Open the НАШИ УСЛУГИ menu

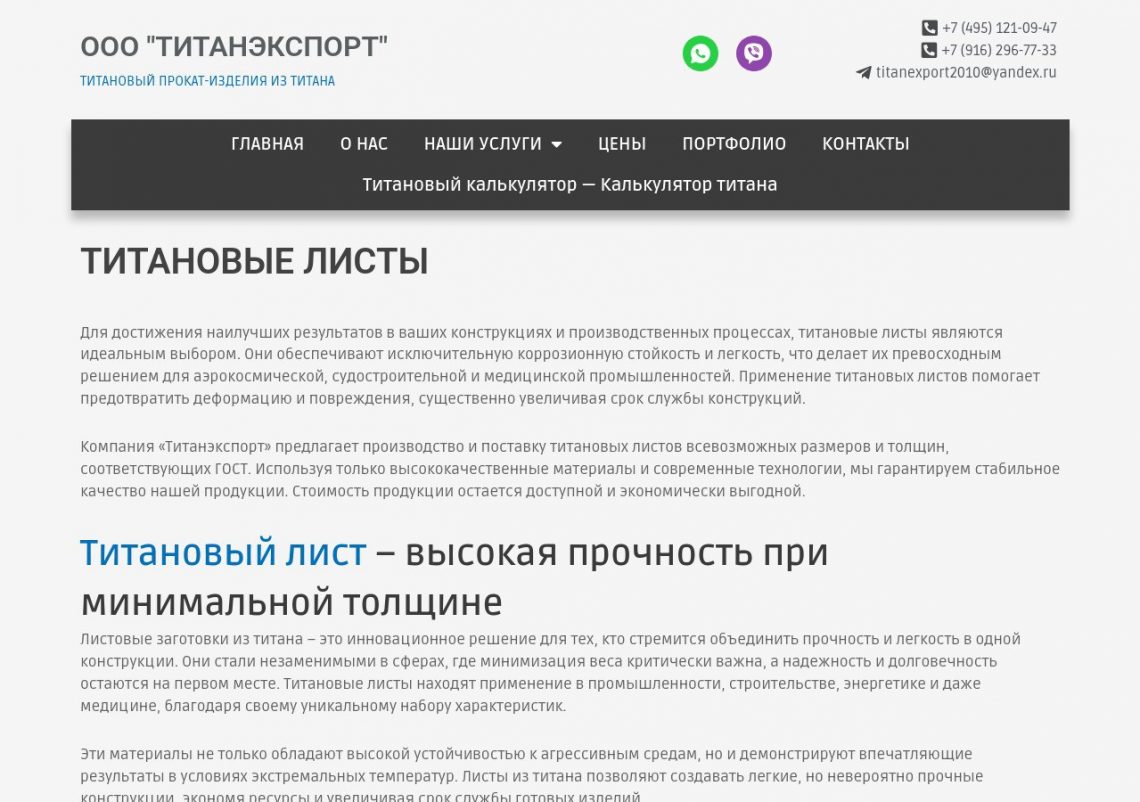click(x=483, y=144)
